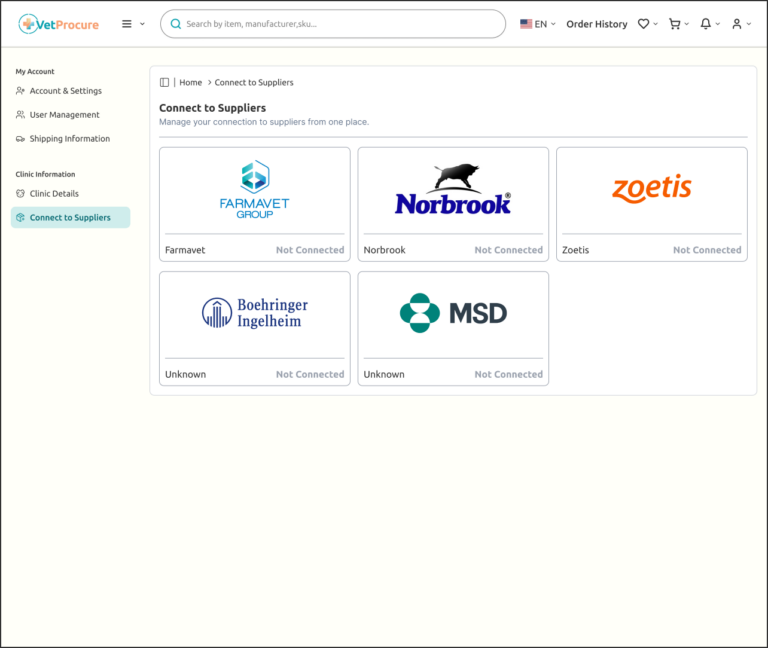Click the Connect to Suppliers sidebar icon
This screenshot has width=768, height=648.
tap(20, 217)
